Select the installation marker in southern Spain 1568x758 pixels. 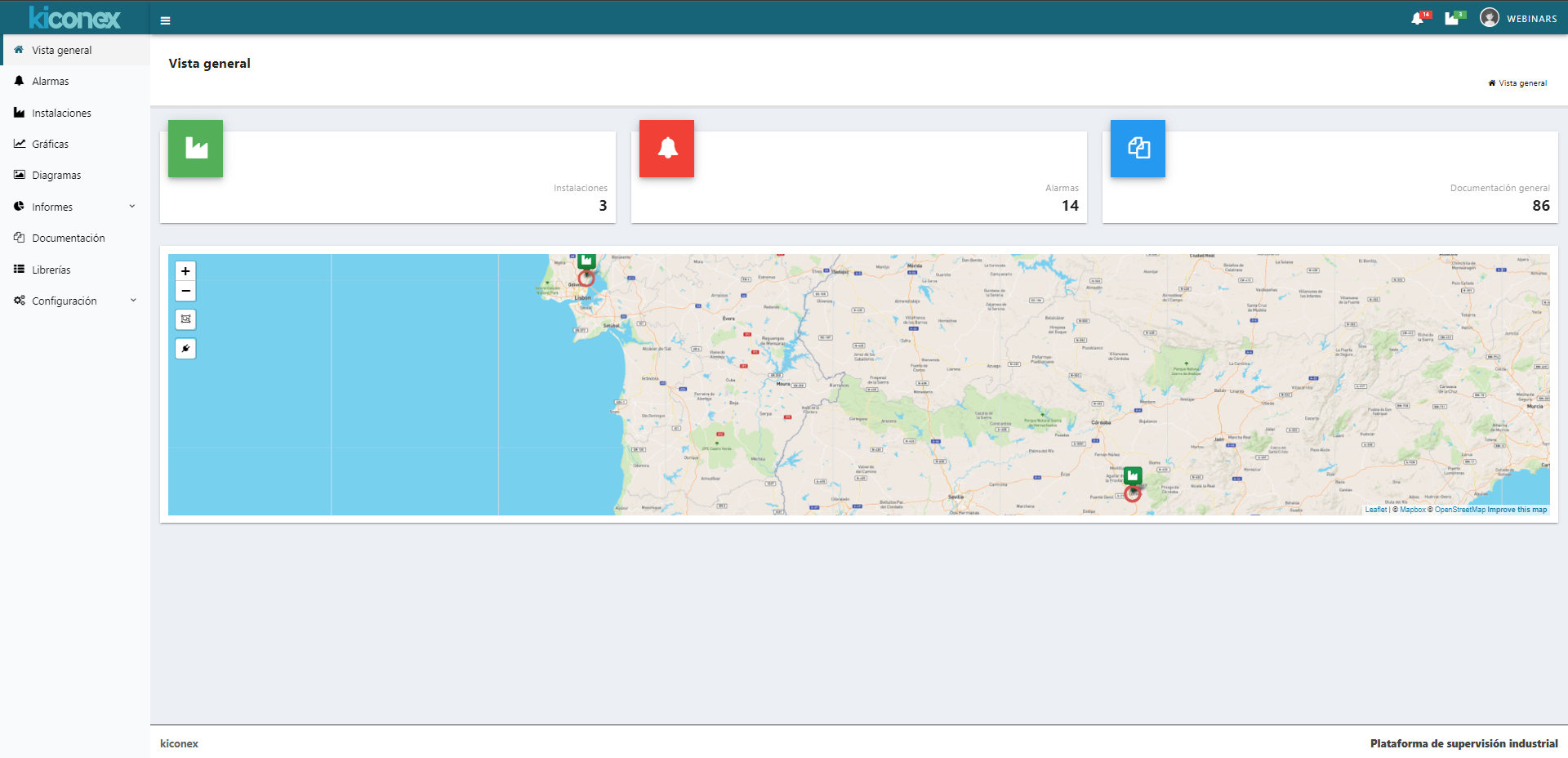pyautogui.click(x=1133, y=475)
